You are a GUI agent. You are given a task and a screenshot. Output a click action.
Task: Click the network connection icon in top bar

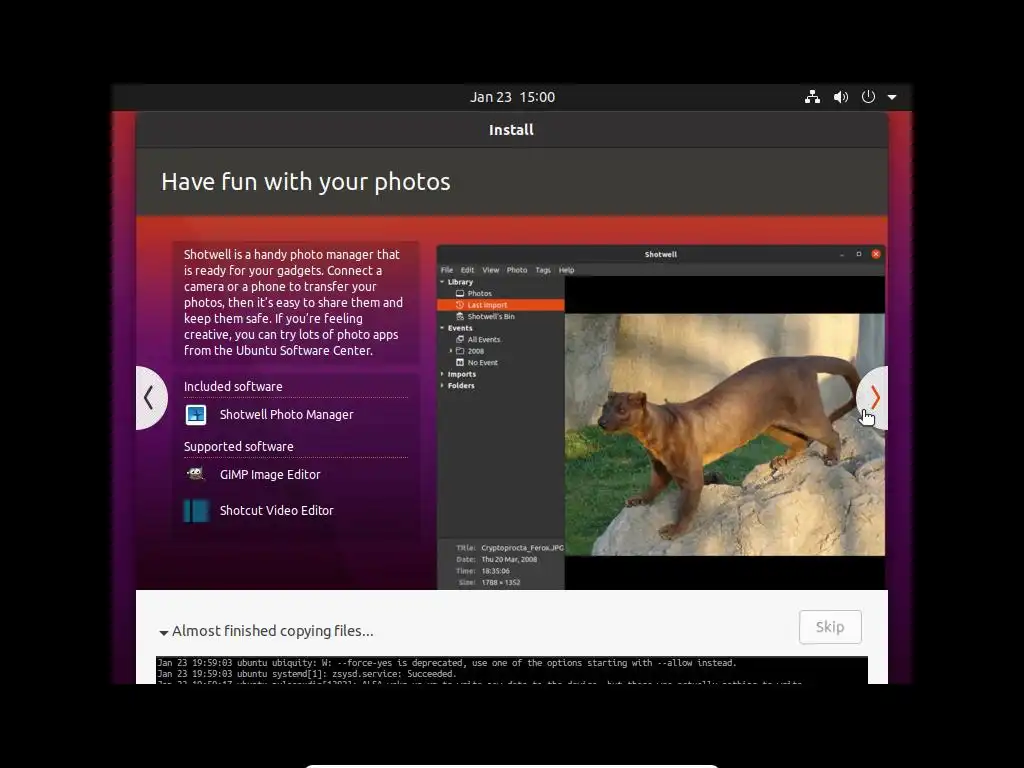[812, 97]
